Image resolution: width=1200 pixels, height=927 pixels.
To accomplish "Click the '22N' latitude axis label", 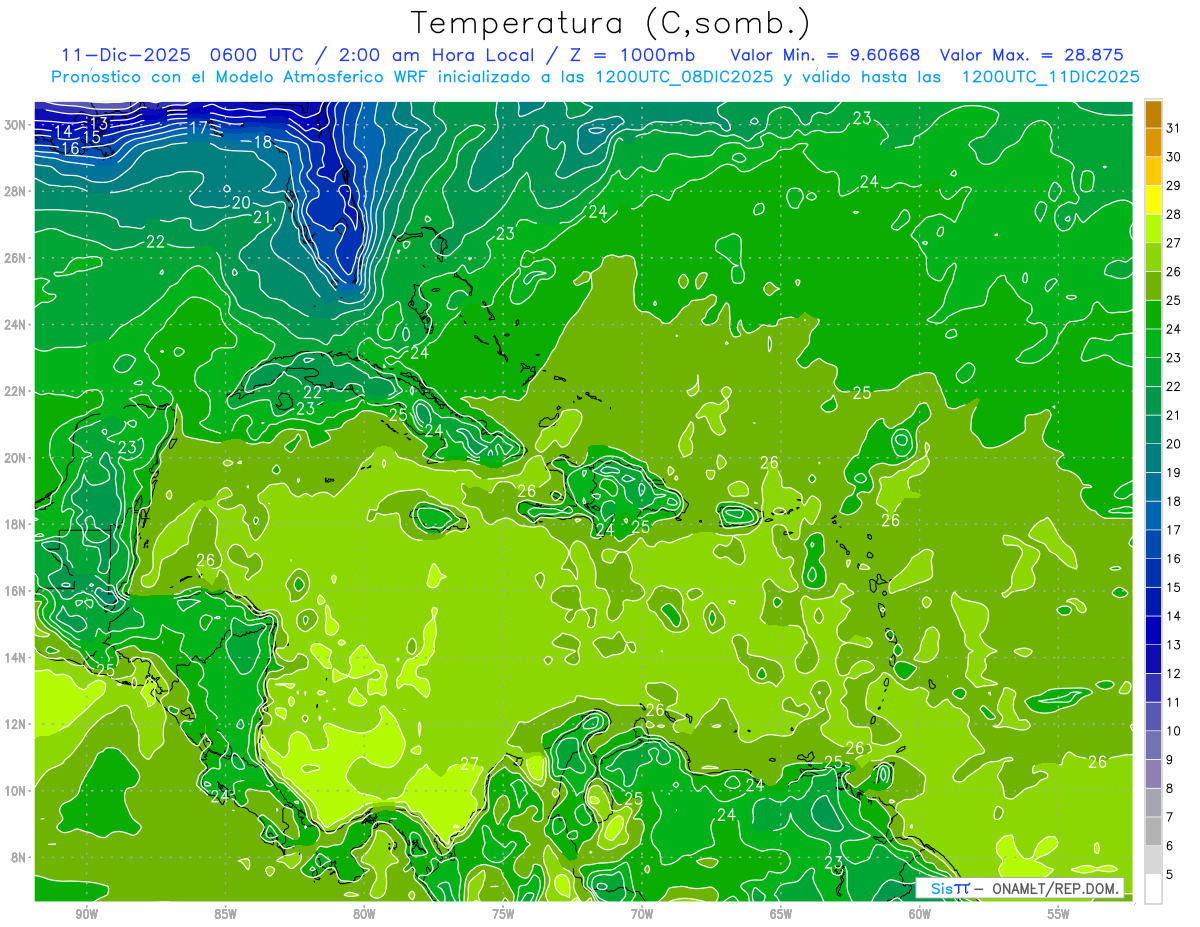I will pyautogui.click(x=16, y=391).
